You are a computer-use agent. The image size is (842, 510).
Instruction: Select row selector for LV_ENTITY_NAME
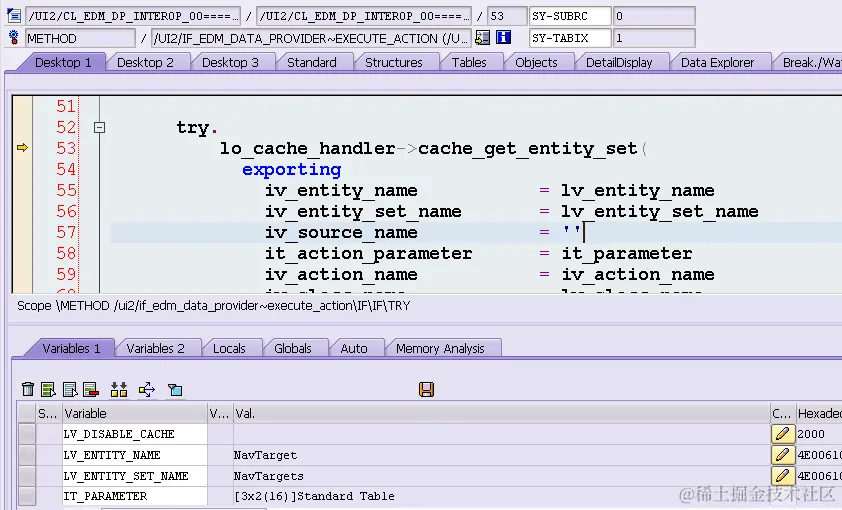click(x=26, y=455)
